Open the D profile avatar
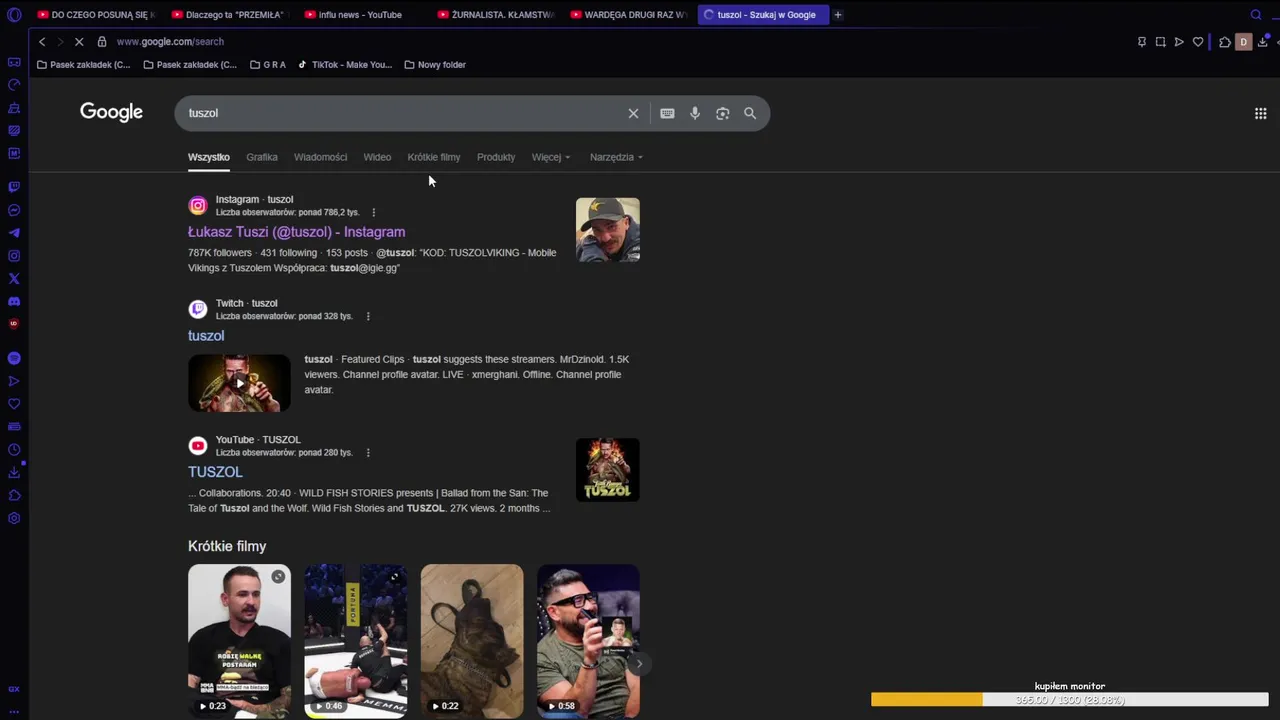The image size is (1280, 720). pyautogui.click(x=1244, y=42)
